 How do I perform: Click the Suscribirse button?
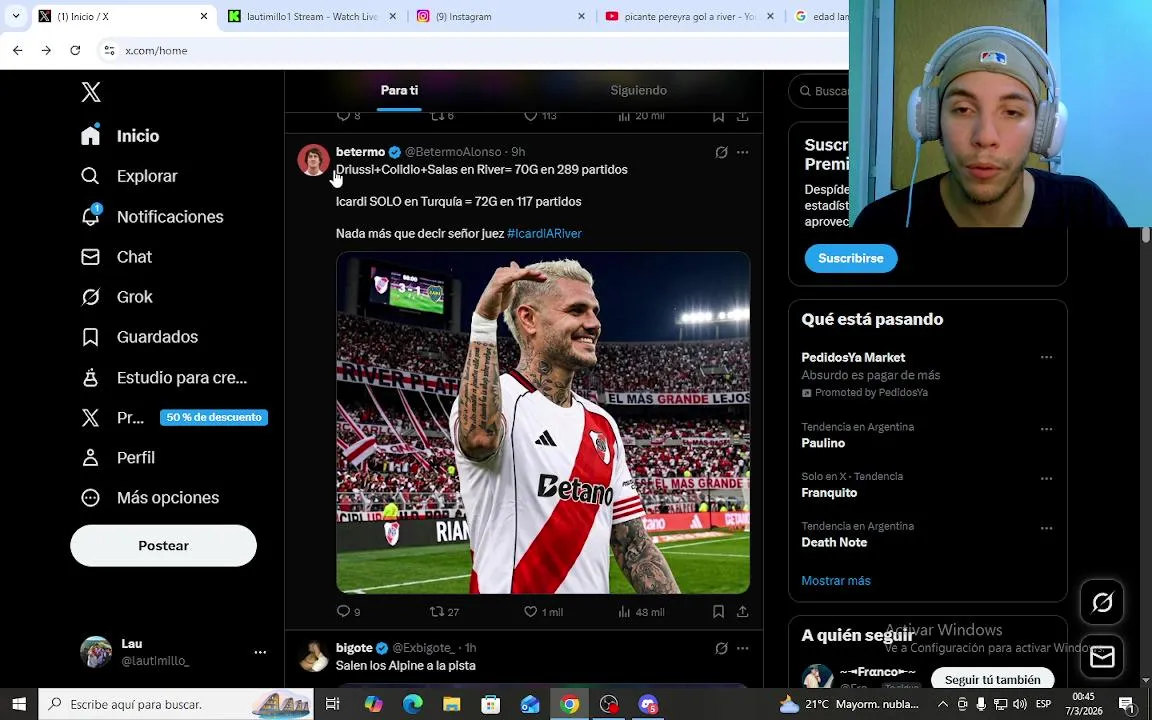coord(851,259)
